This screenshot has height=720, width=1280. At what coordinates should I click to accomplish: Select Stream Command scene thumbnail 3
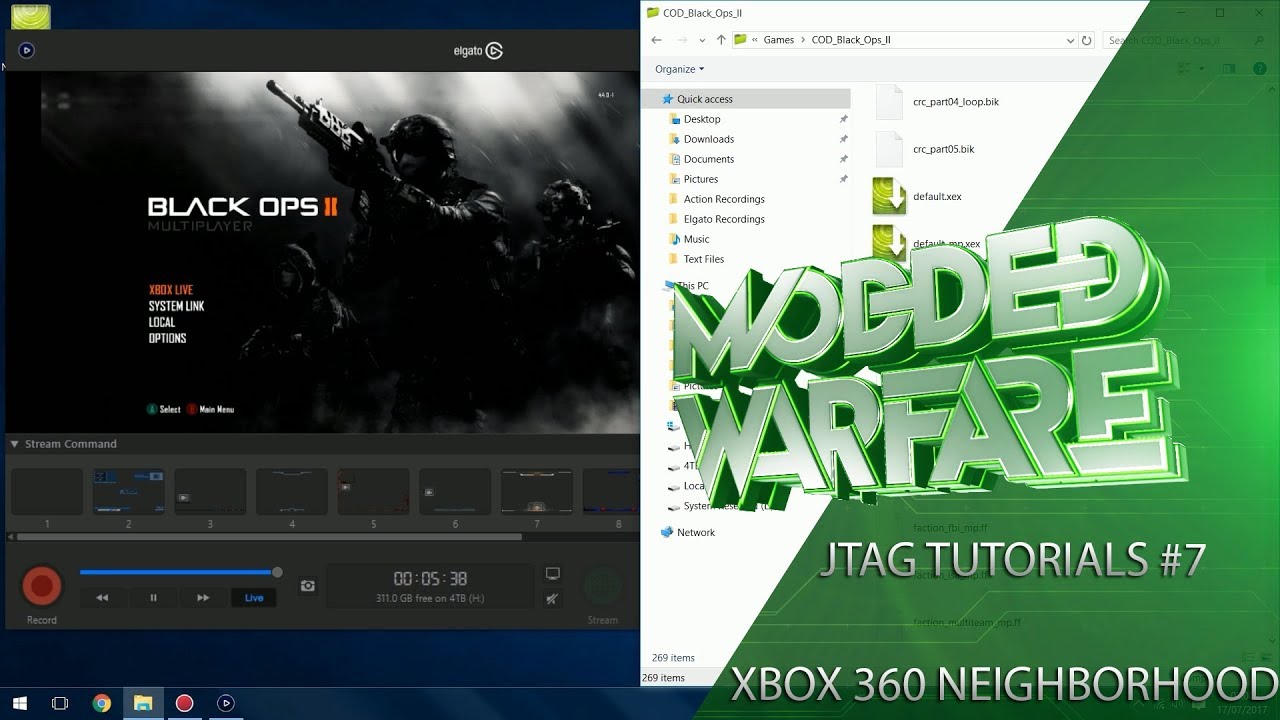(210, 492)
